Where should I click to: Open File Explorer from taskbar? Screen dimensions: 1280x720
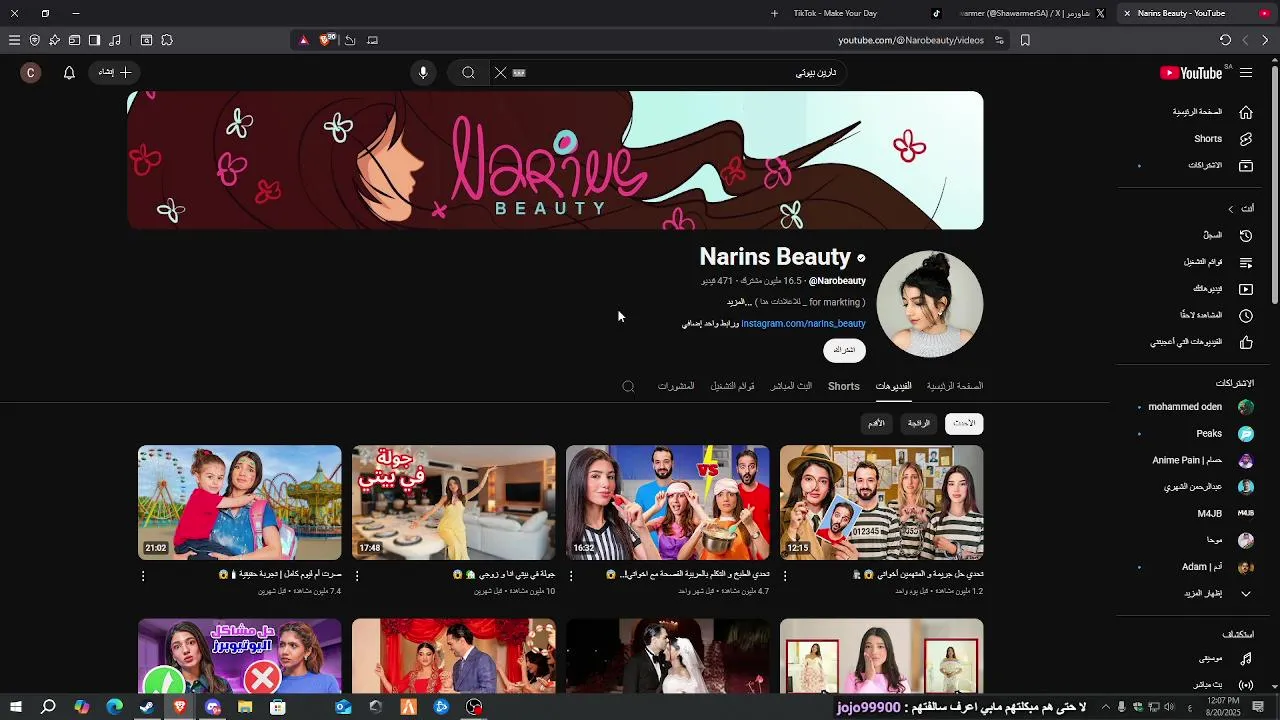(x=245, y=707)
